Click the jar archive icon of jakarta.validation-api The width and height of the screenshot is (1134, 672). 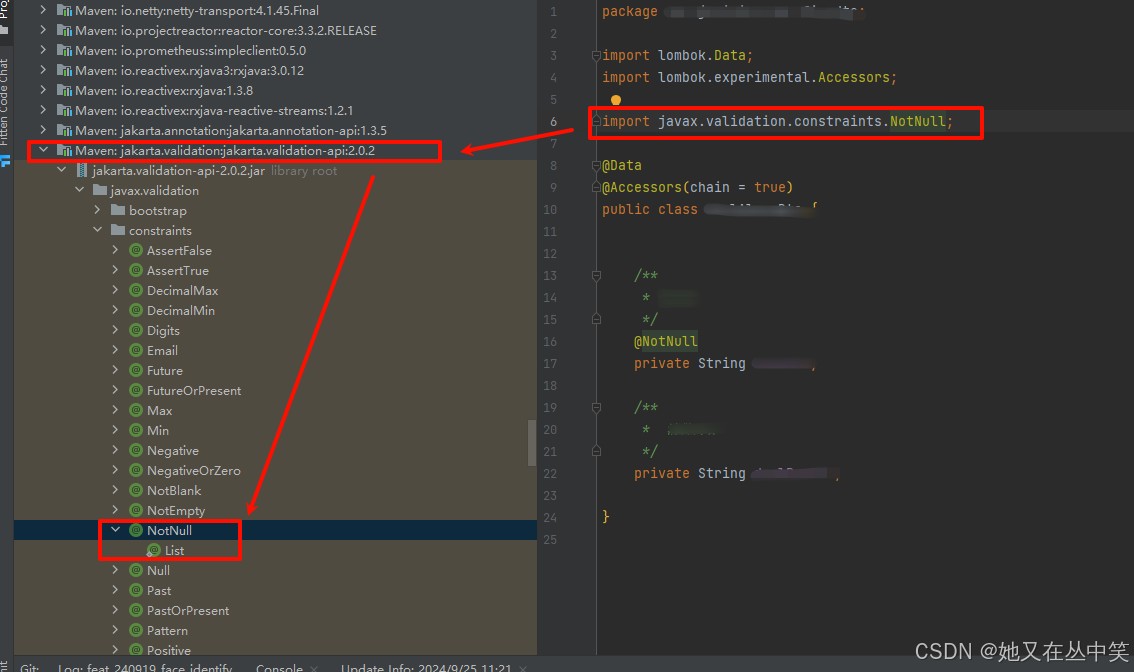[82, 171]
